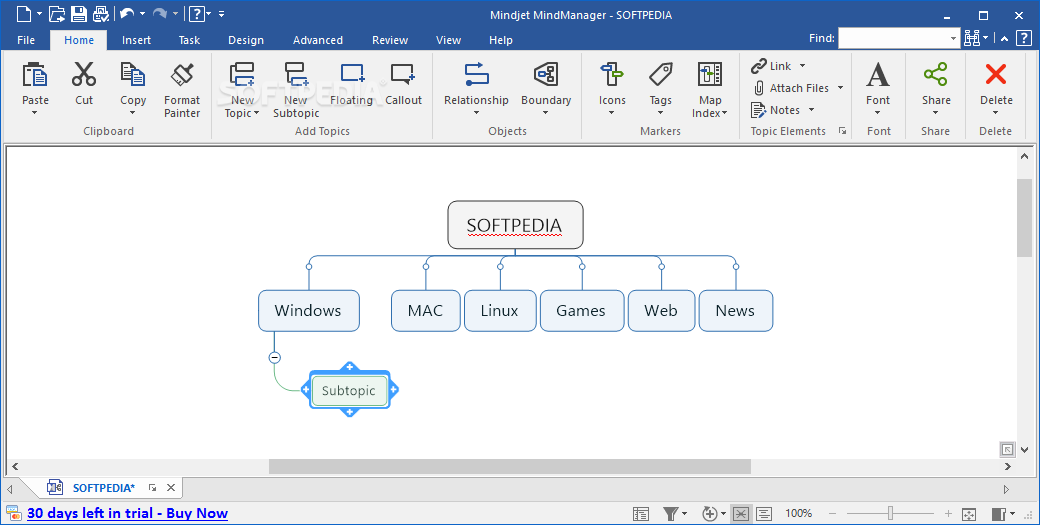Click the Paste clipboard icon
The height and width of the screenshot is (525, 1040).
point(34,75)
